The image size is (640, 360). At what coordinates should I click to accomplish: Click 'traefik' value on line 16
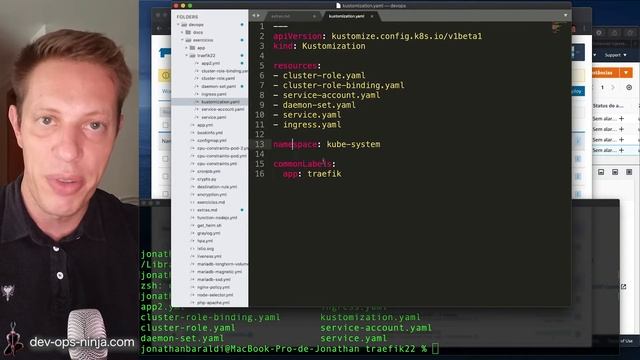pyautogui.click(x=324, y=173)
